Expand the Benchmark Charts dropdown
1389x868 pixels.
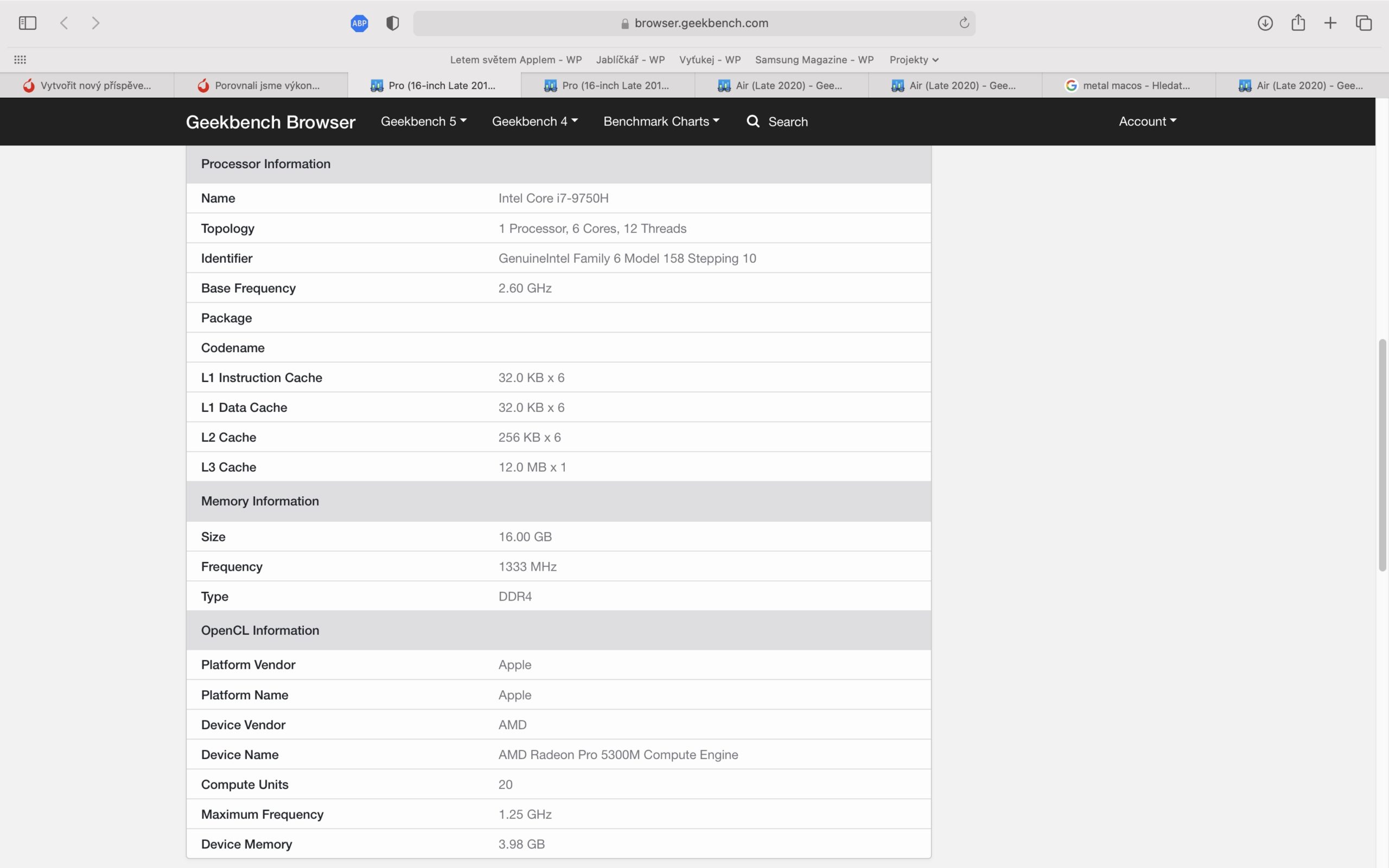pos(661,121)
